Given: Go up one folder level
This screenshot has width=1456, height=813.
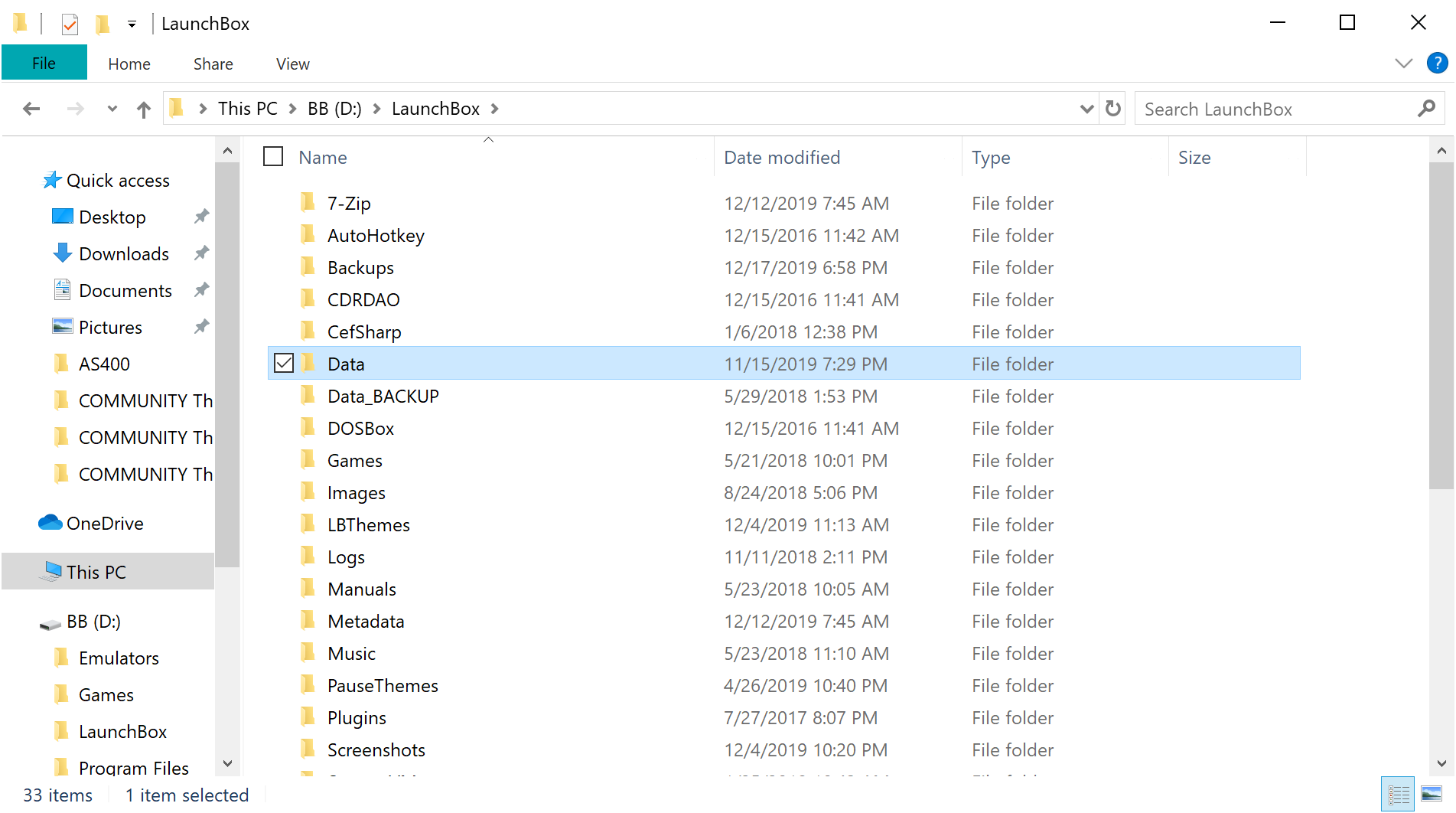Looking at the screenshot, I should 144,109.
